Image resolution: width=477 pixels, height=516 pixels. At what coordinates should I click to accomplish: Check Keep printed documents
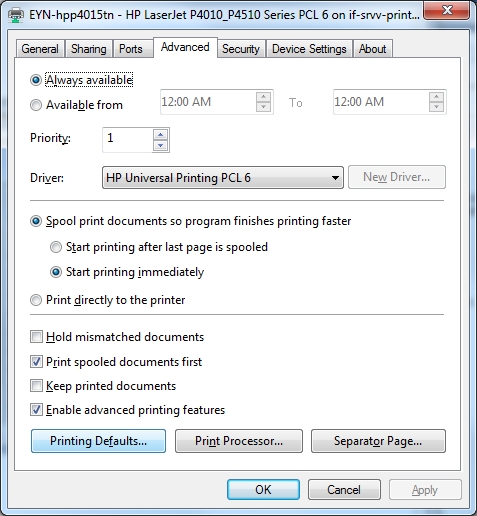coord(36,386)
